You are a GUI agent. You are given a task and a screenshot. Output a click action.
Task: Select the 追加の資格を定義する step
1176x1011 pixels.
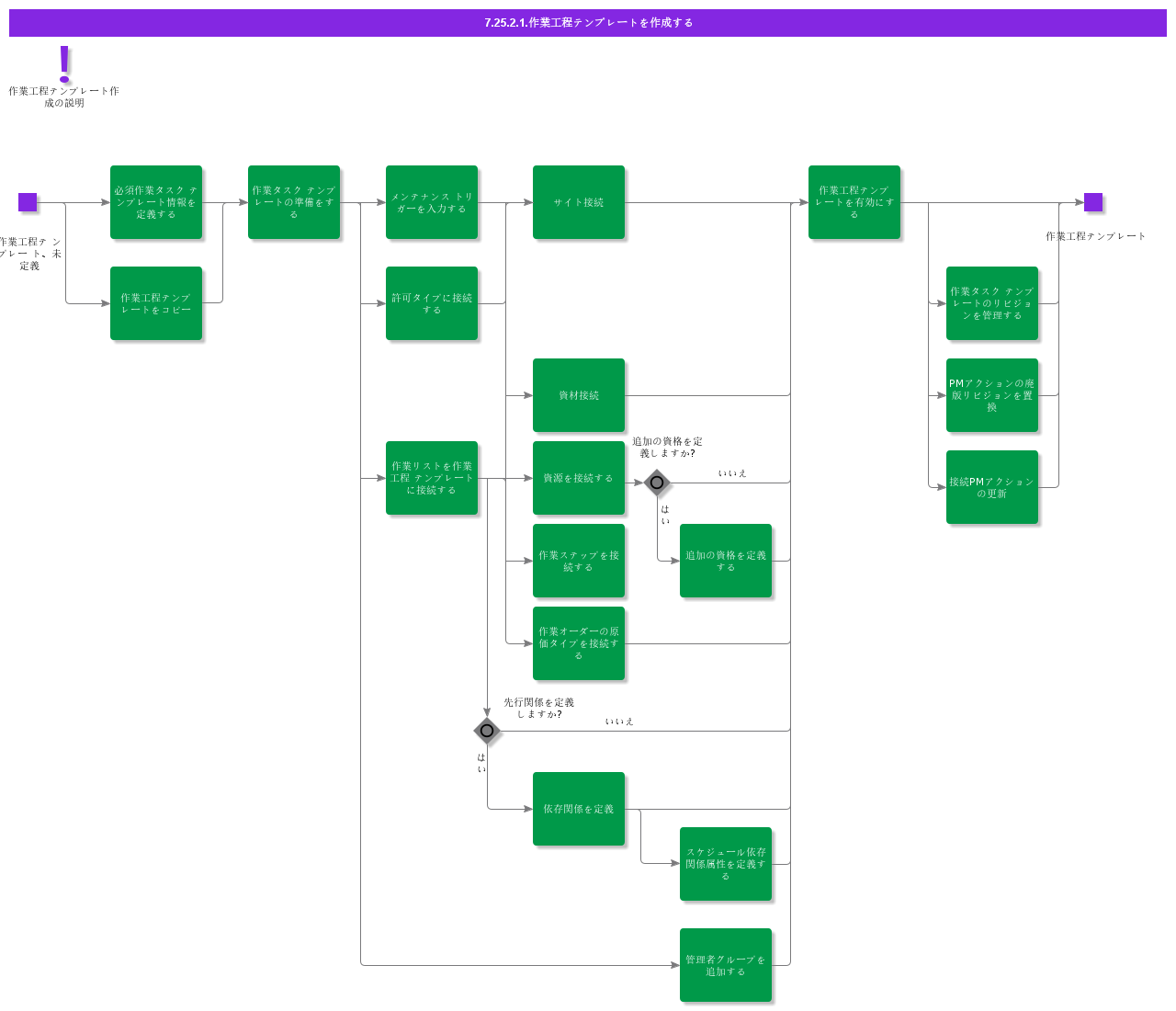tap(726, 561)
